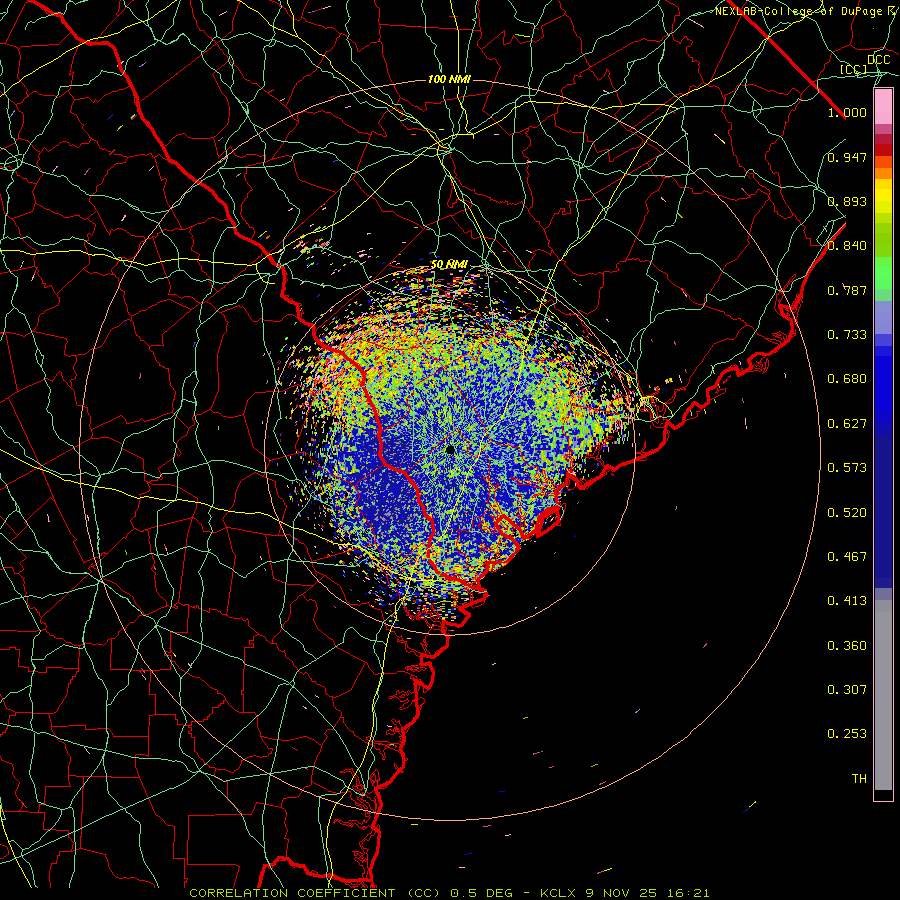Click the [CC] units label
The image size is (900, 900).
[x=853, y=69]
